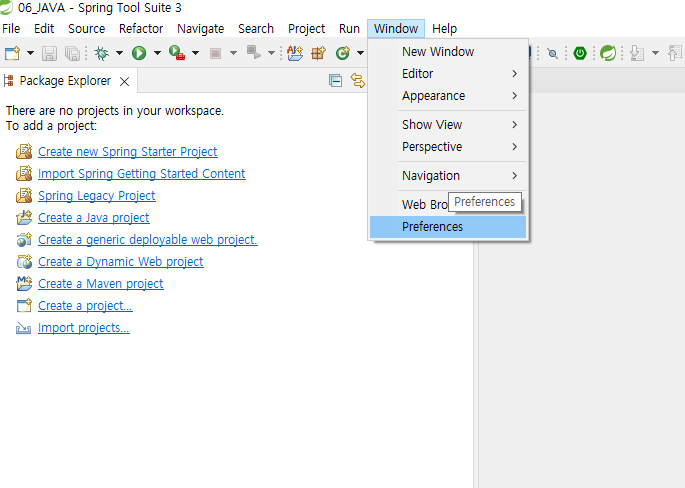Choose New Window from Window menu
The height and width of the screenshot is (488, 685).
448,52
